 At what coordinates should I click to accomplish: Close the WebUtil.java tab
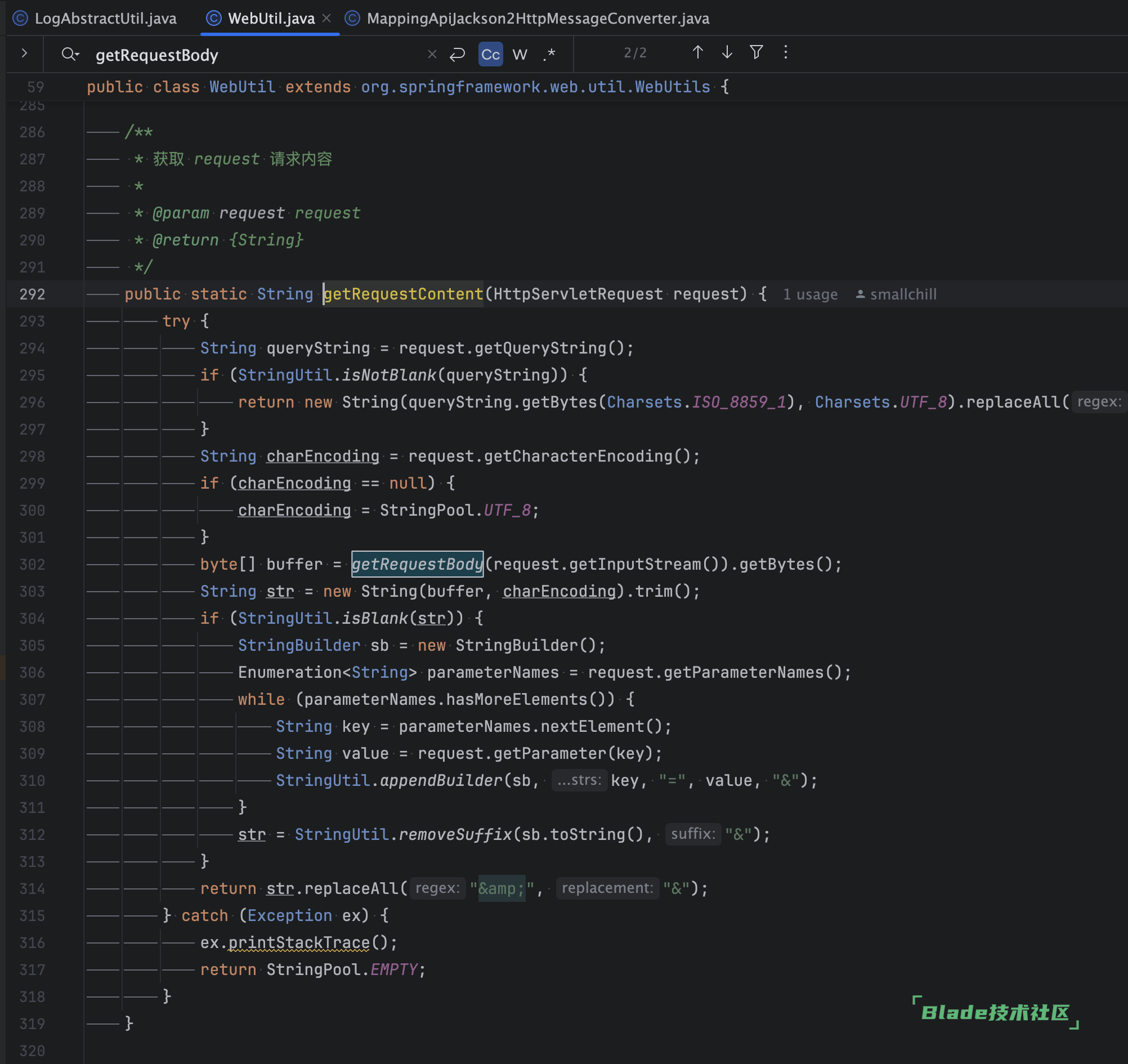click(326, 18)
